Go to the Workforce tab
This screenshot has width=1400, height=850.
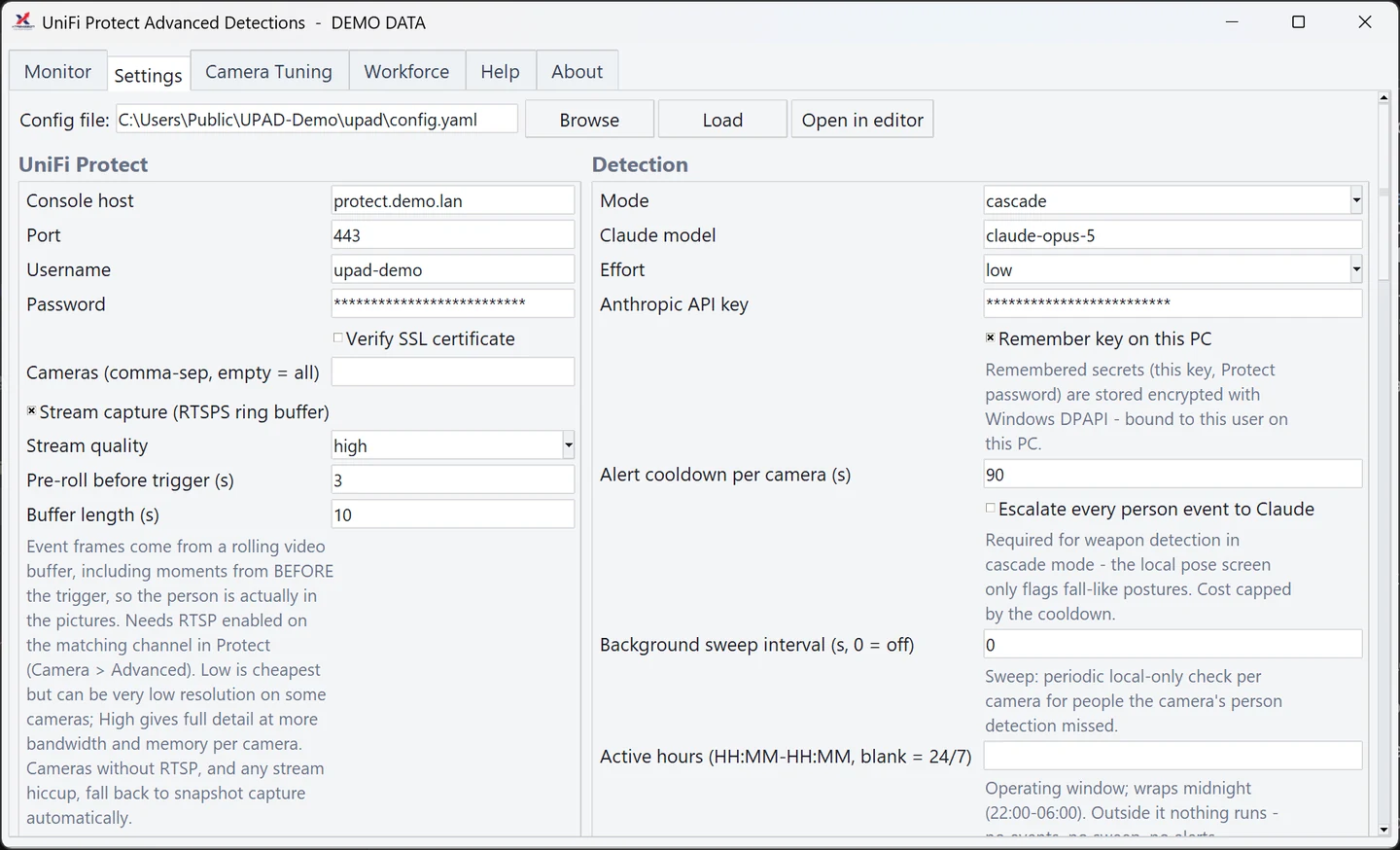(x=406, y=71)
